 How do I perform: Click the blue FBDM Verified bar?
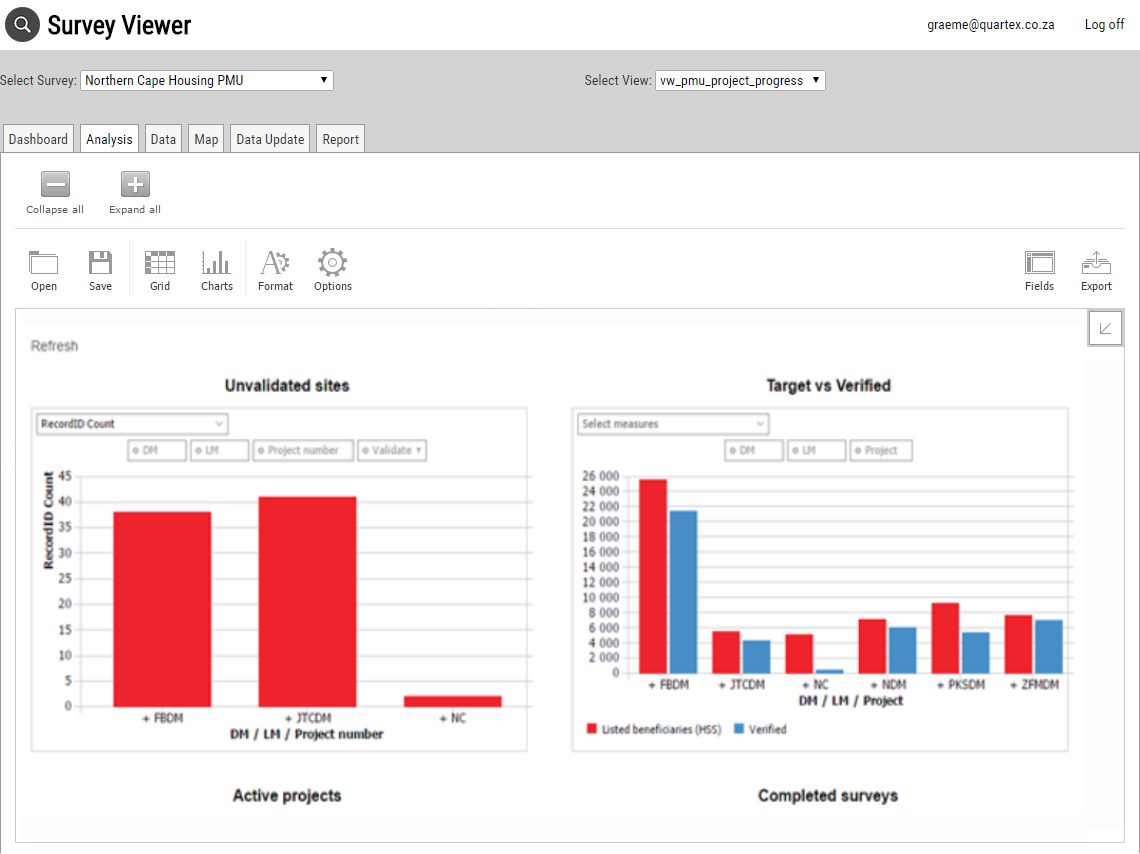tap(683, 592)
